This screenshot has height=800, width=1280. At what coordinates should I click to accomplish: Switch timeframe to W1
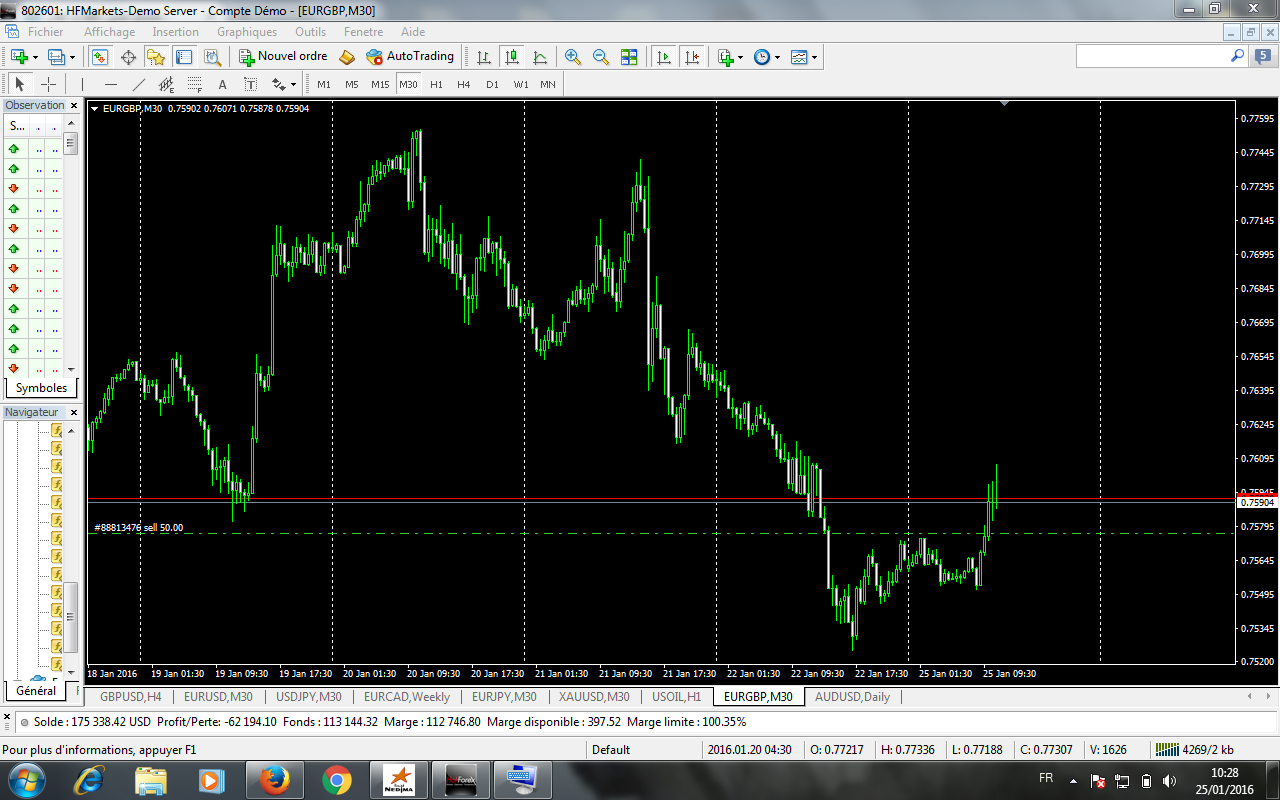click(521, 84)
